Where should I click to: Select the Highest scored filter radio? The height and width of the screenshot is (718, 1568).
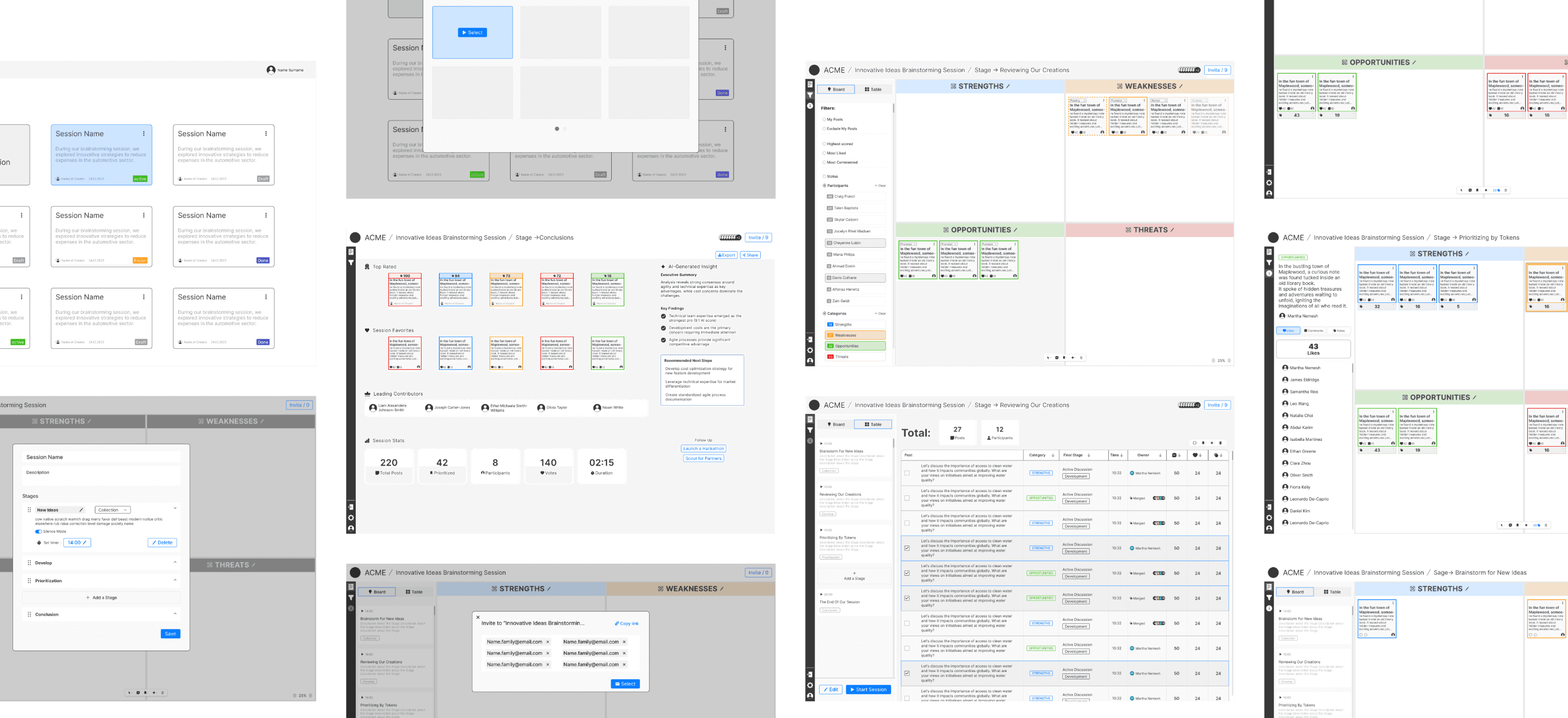pos(824,144)
